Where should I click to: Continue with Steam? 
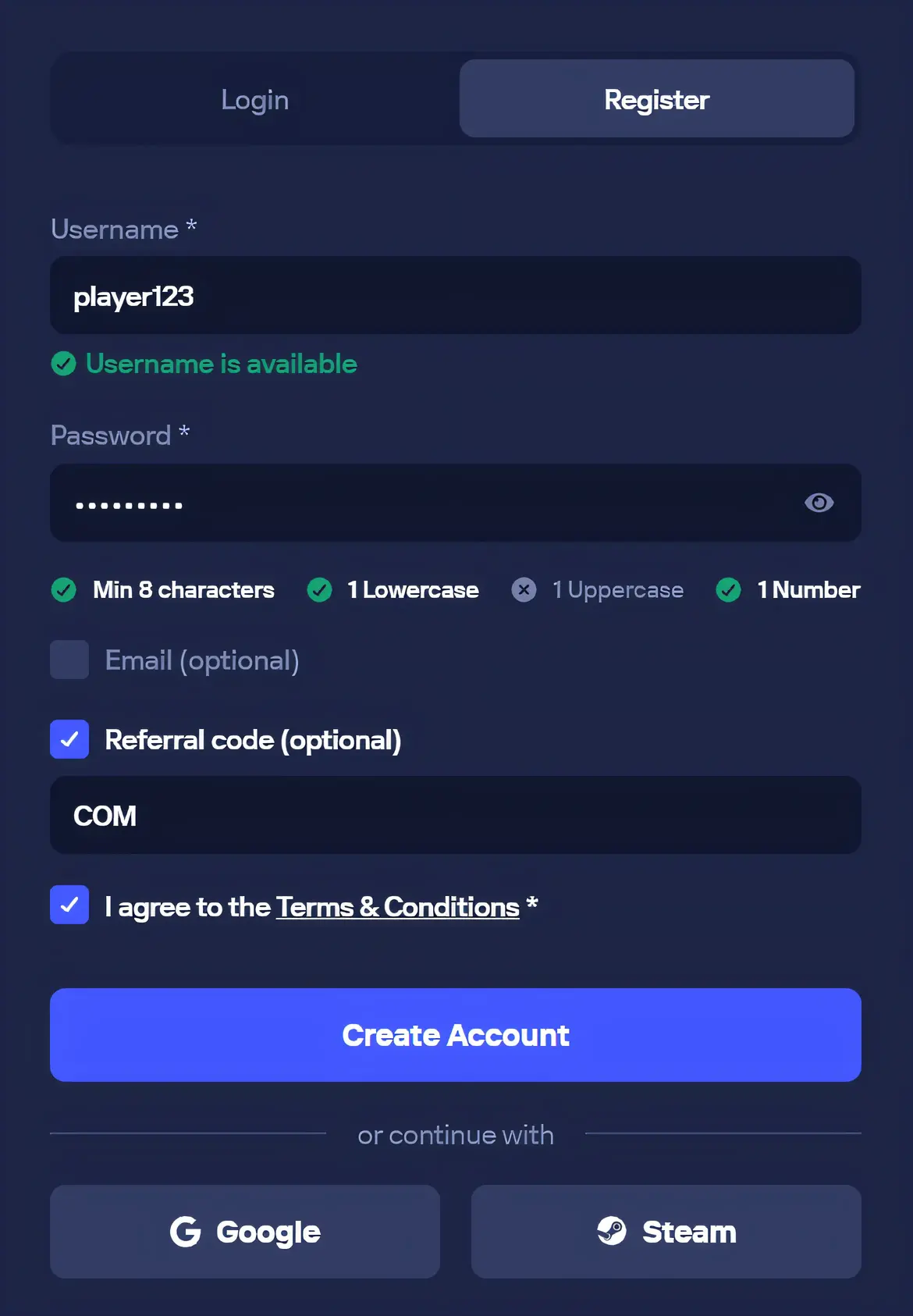(666, 1232)
